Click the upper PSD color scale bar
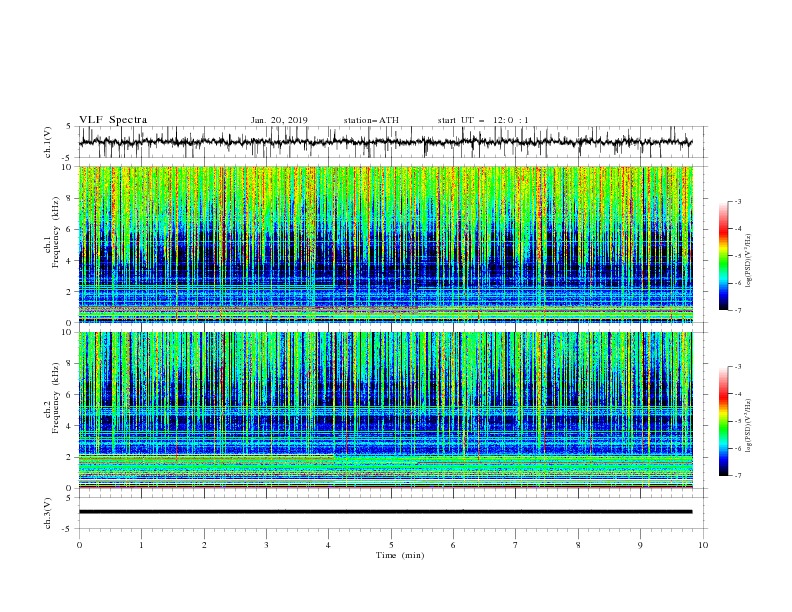The image size is (792, 612). [723, 256]
